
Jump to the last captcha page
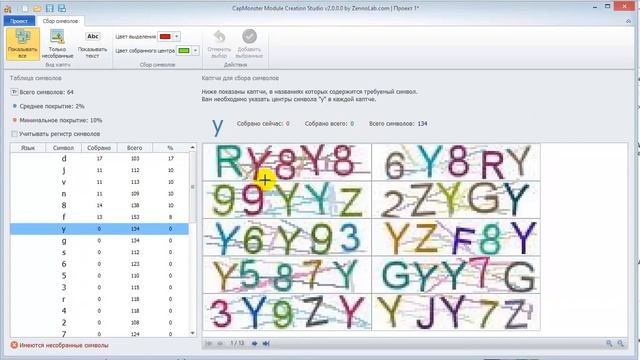click(266, 344)
